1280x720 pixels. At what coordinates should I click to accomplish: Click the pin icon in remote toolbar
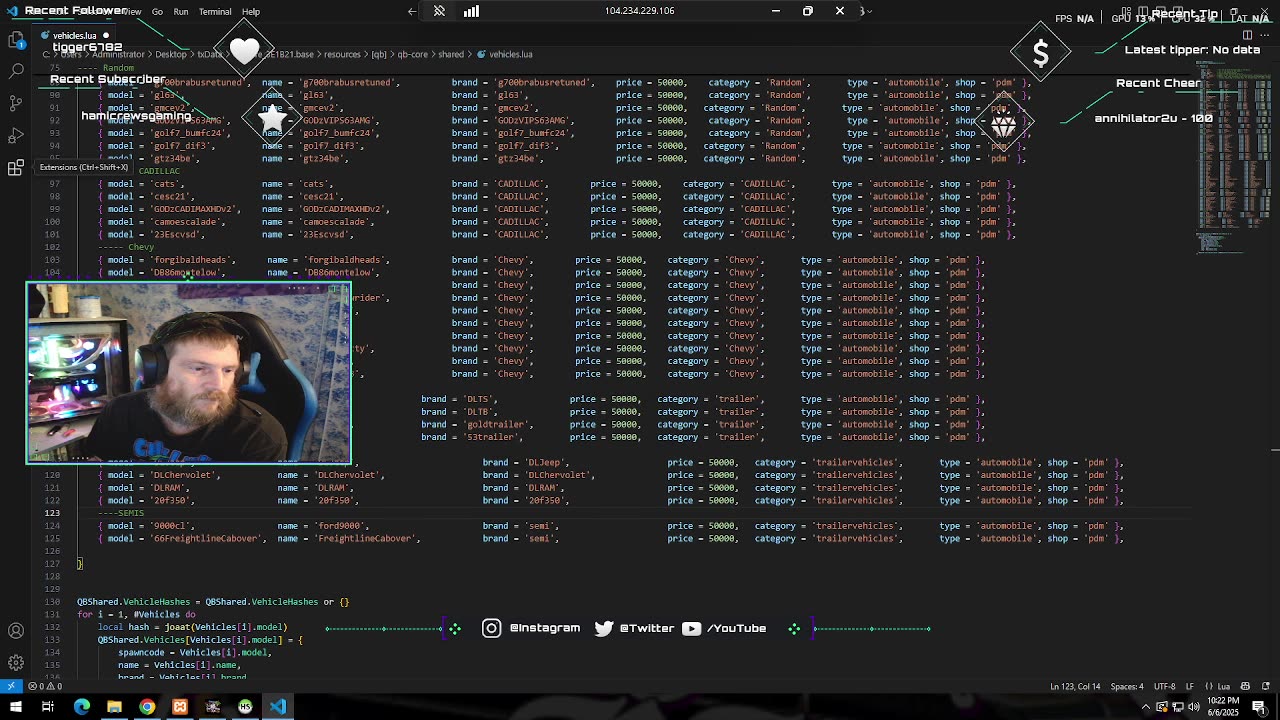439,11
